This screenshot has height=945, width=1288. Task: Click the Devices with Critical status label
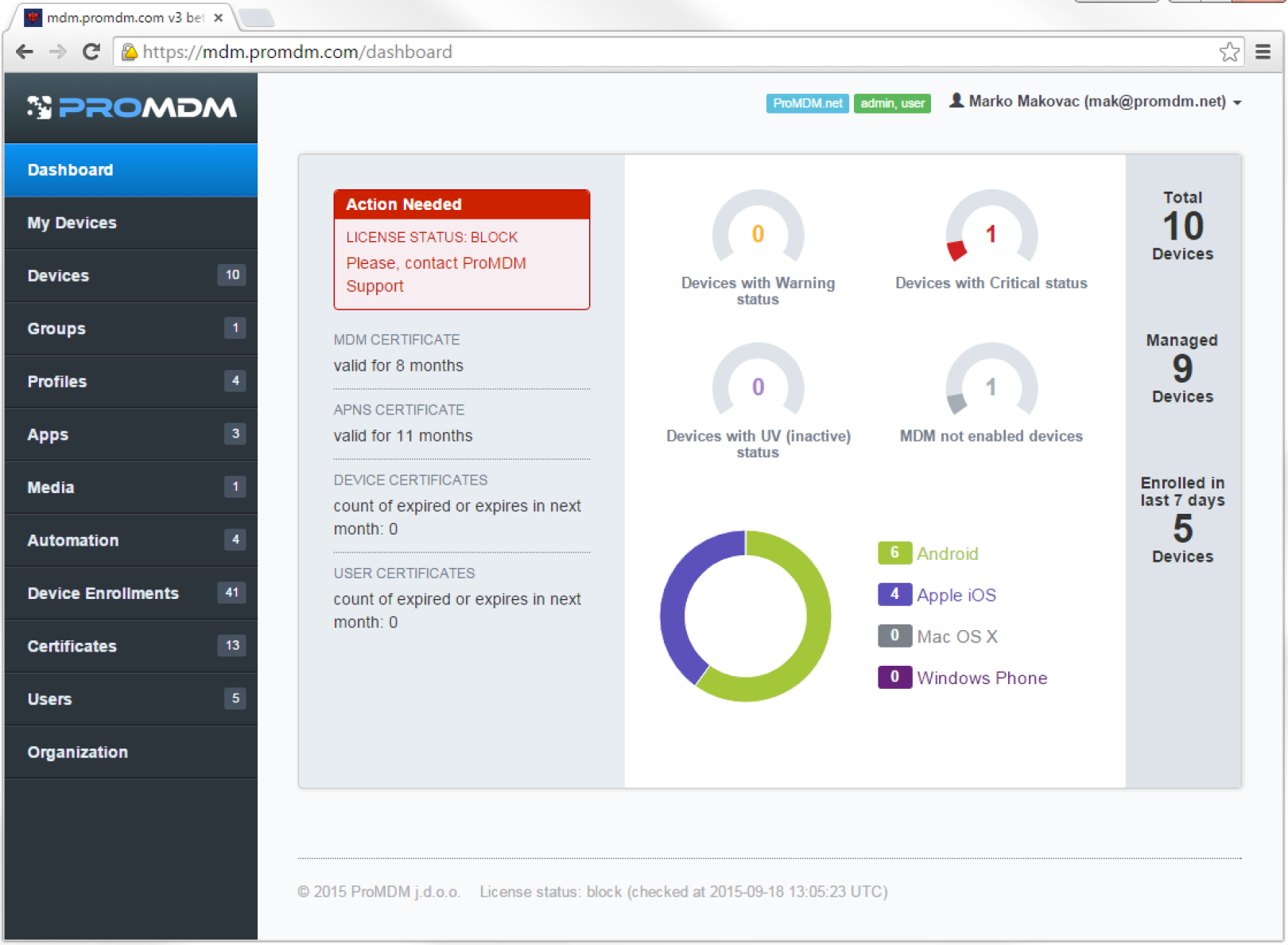(x=991, y=283)
